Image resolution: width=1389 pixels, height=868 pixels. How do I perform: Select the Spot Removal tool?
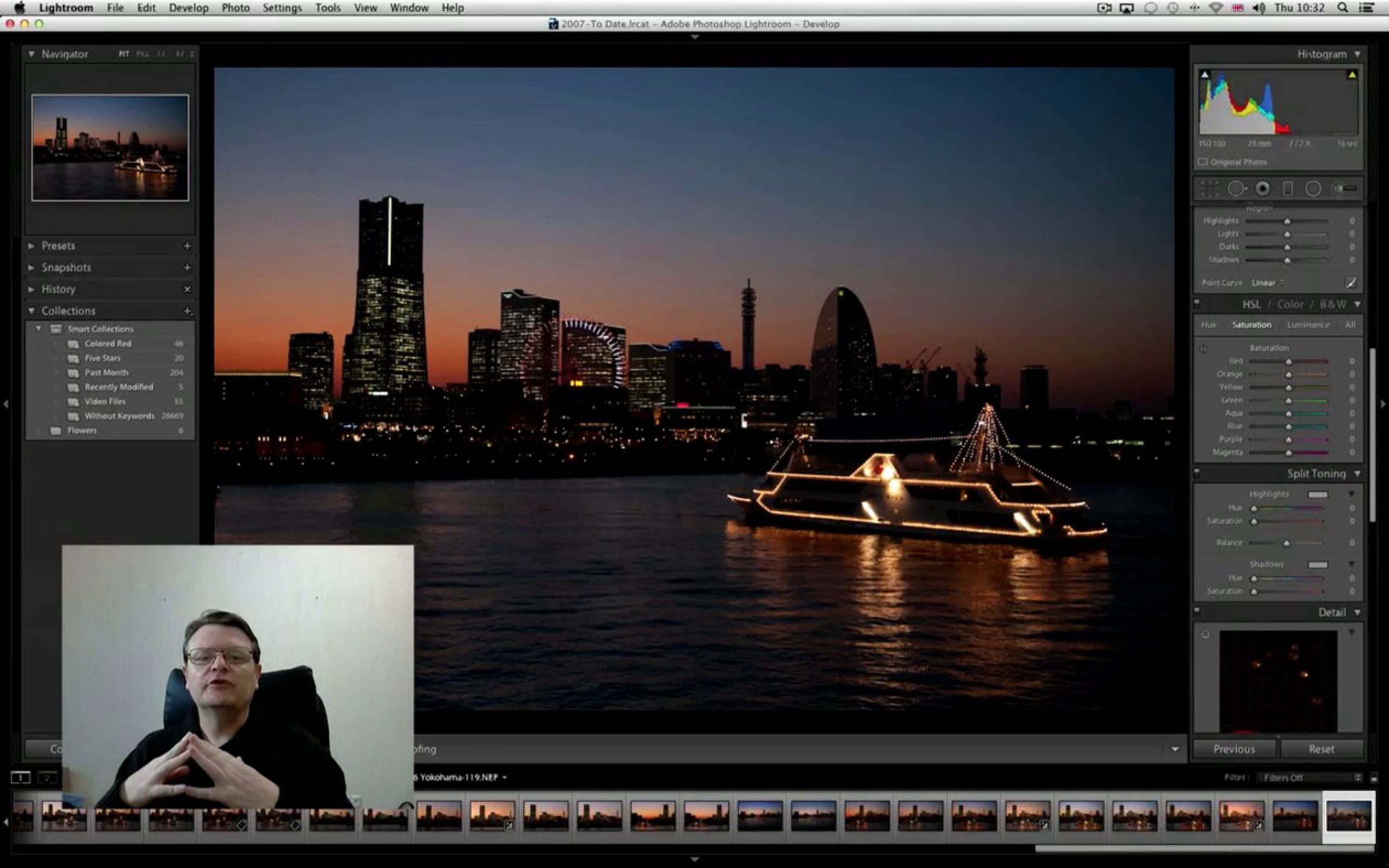coord(1237,189)
